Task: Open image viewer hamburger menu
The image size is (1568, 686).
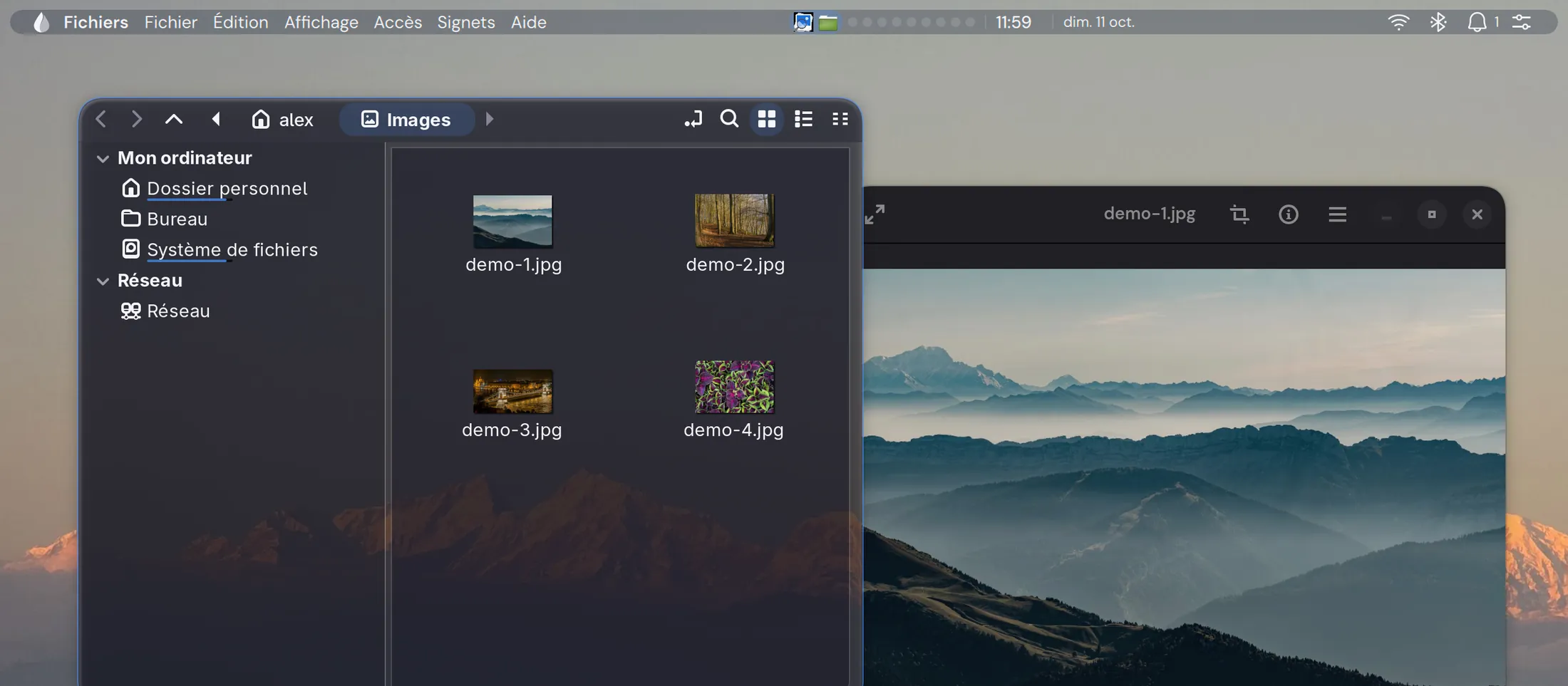Action: (1337, 214)
